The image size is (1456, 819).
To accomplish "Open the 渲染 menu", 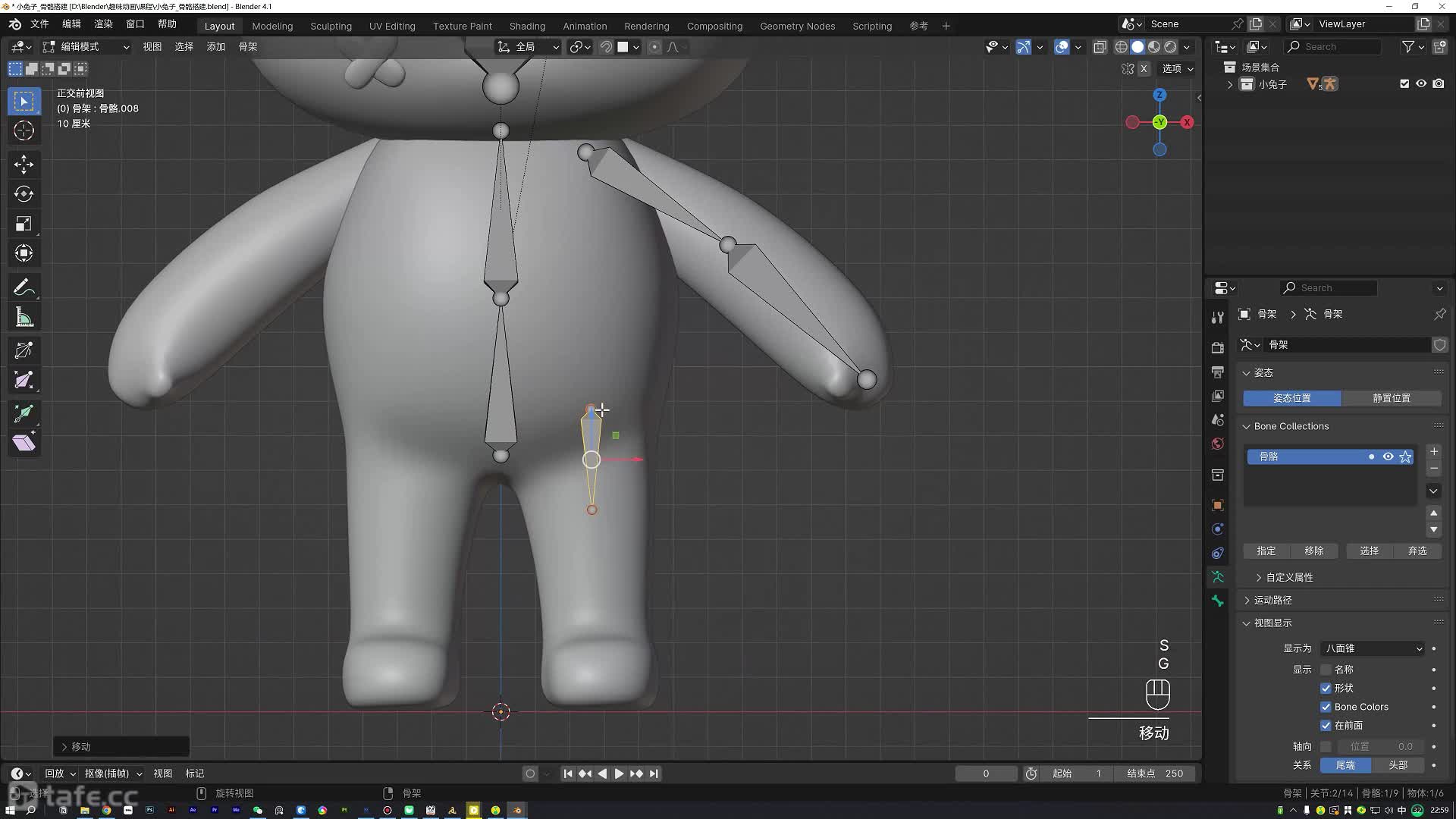I will 103,24.
